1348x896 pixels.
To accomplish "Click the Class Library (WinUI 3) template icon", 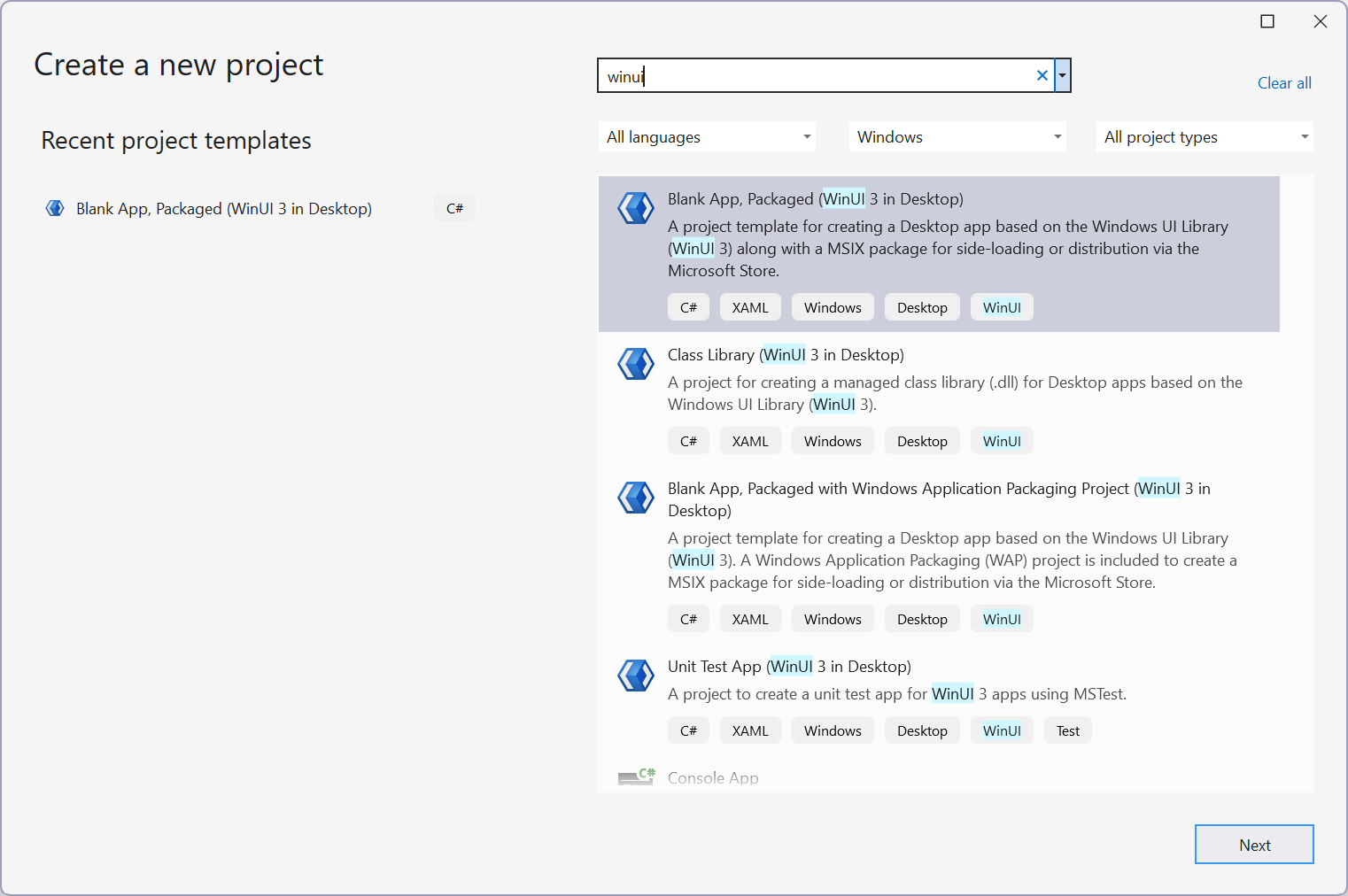I will [636, 364].
